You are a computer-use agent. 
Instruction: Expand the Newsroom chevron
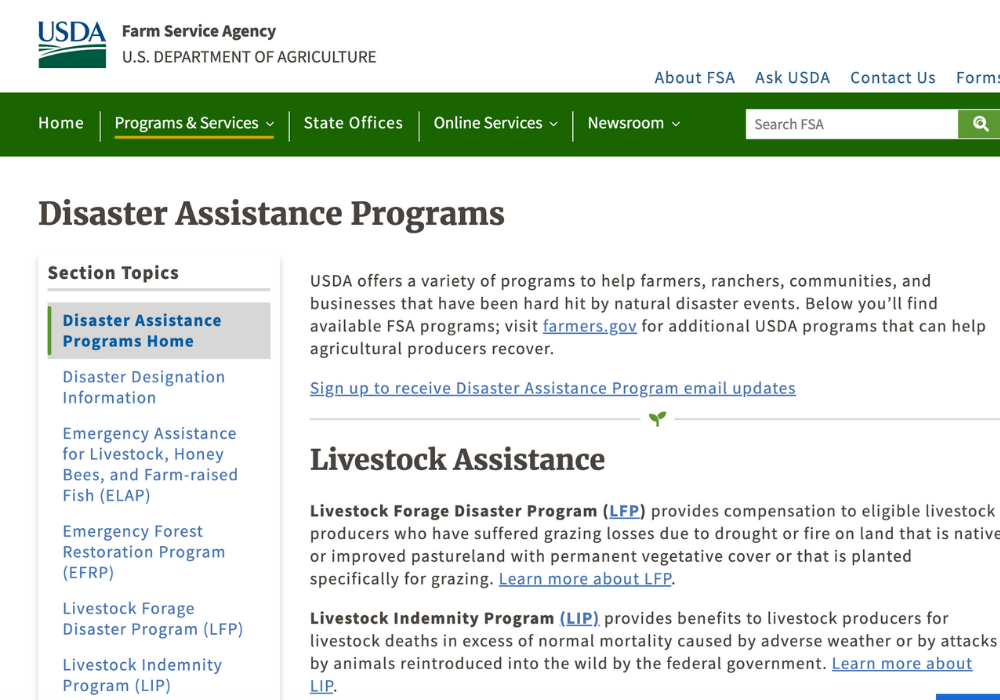pos(676,124)
